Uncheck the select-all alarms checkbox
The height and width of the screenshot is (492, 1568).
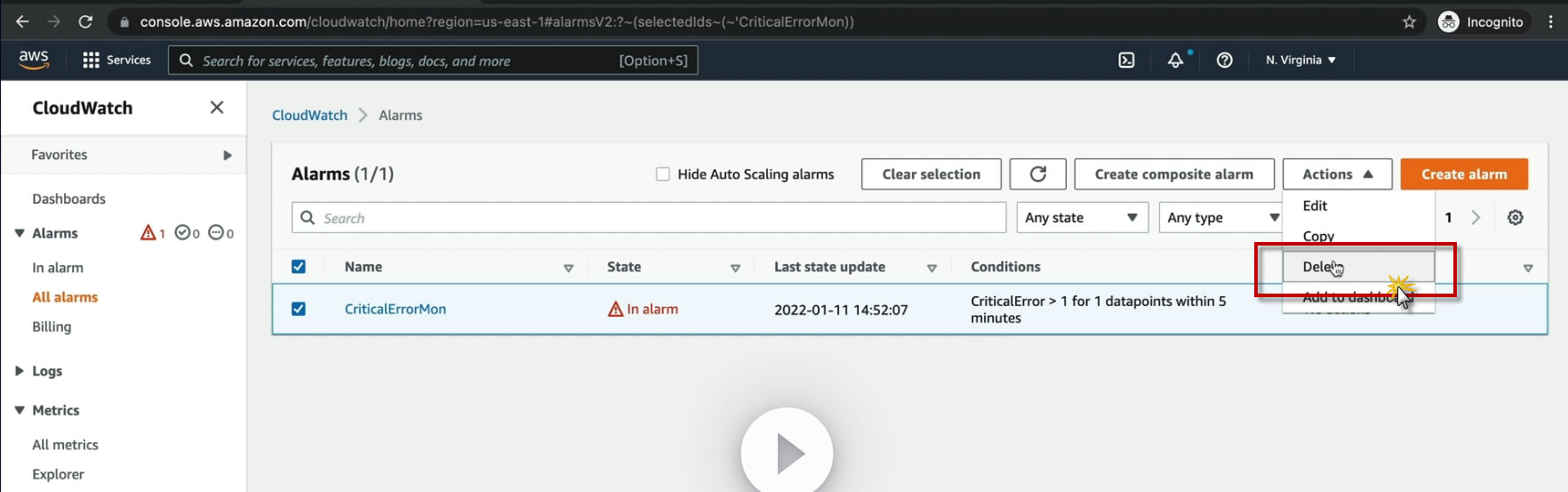[299, 267]
